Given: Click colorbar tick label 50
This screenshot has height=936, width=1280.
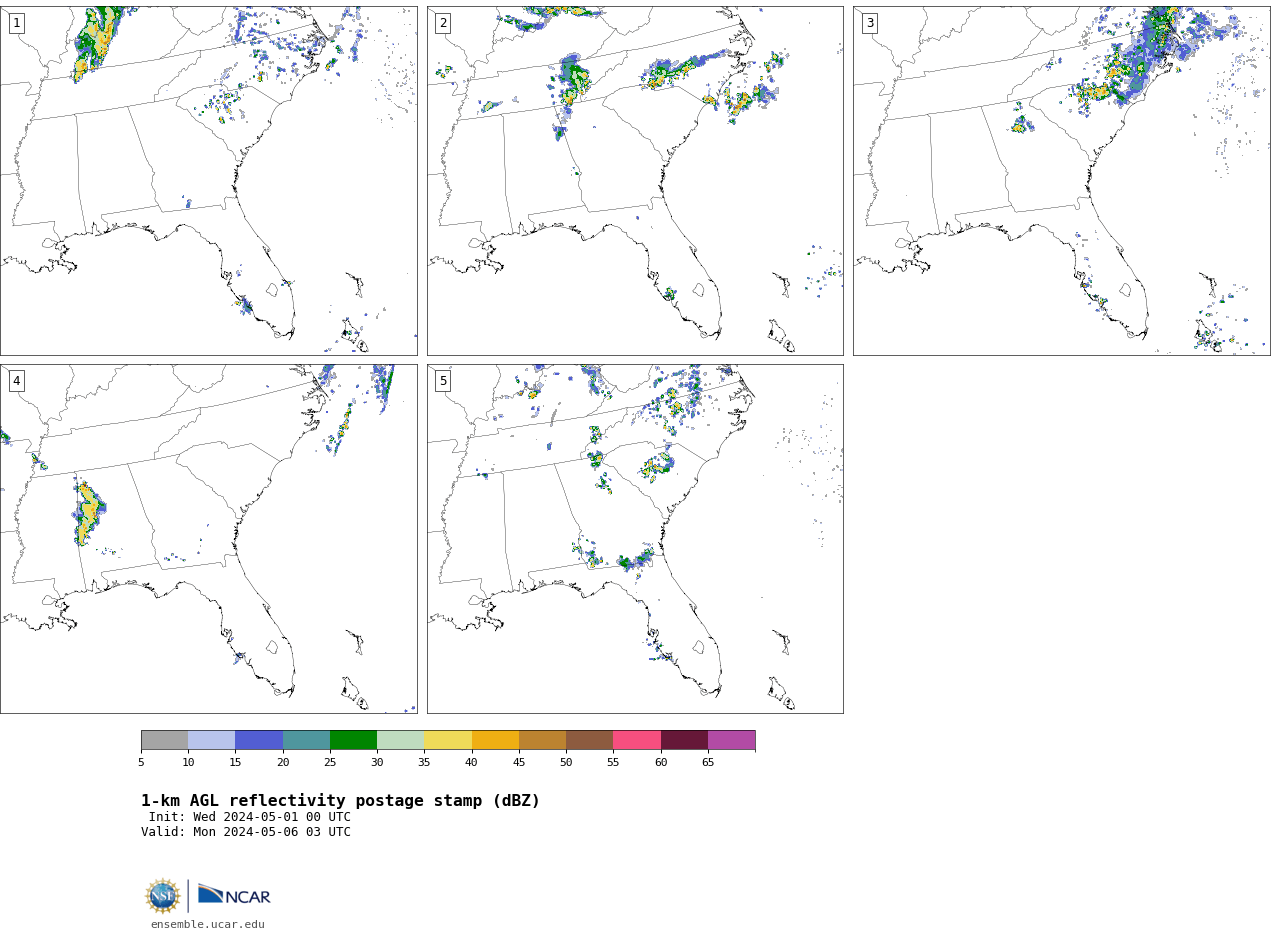Looking at the screenshot, I should (566, 763).
